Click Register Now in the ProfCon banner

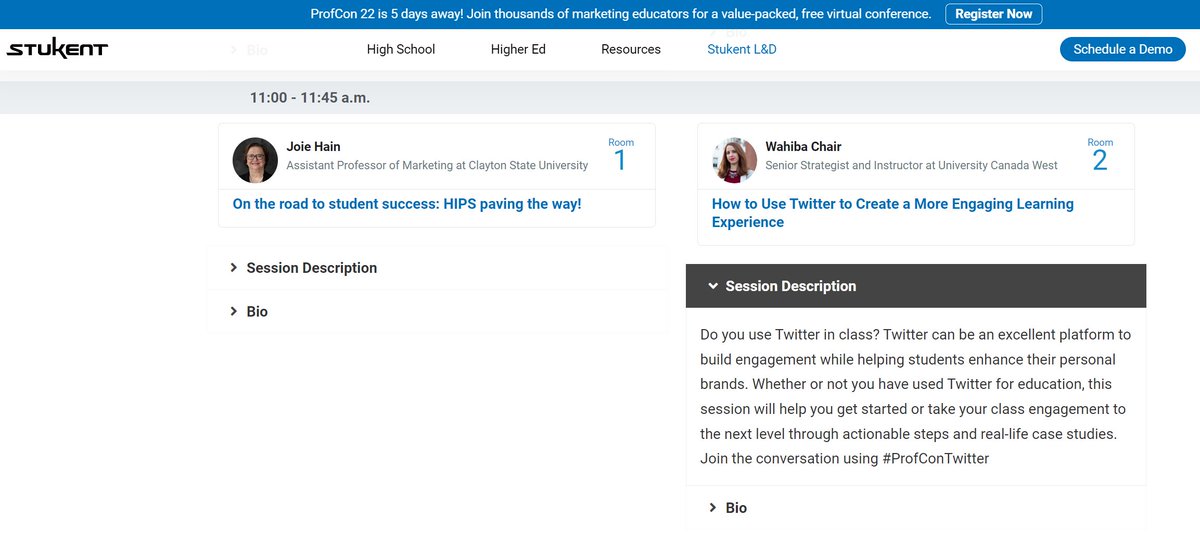pyautogui.click(x=993, y=14)
